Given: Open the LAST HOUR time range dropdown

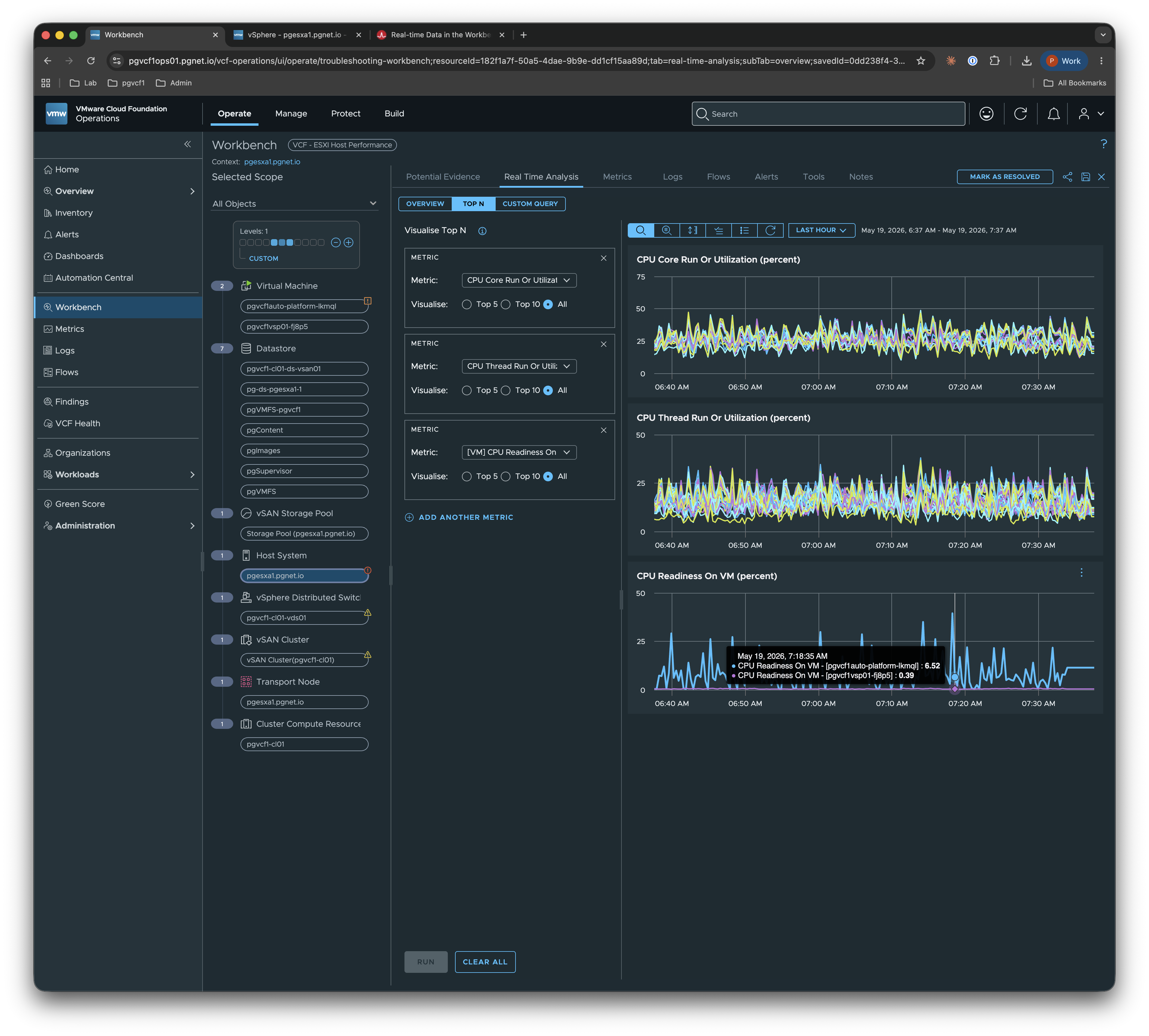Looking at the screenshot, I should (821, 230).
